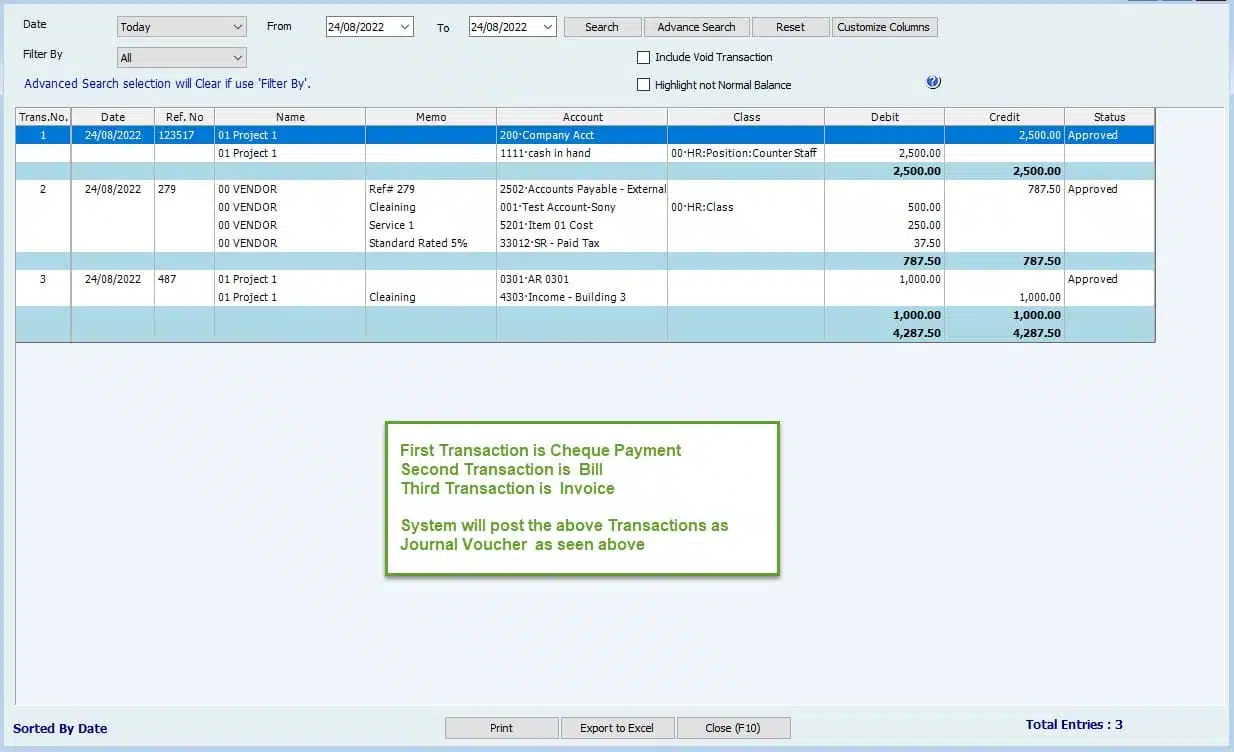
Task: Click 2502·Accounts Payable - External cell
Action: click(582, 189)
